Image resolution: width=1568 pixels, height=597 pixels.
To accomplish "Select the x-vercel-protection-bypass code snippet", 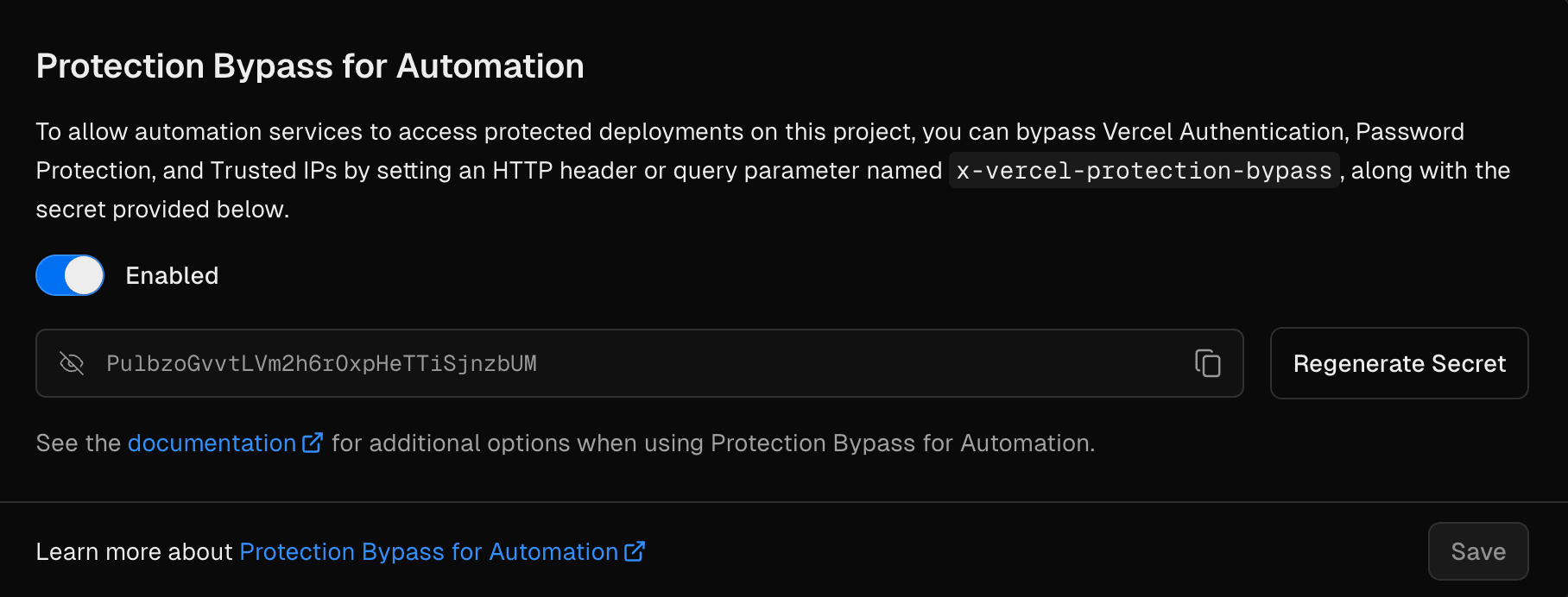I will coord(1141,170).
